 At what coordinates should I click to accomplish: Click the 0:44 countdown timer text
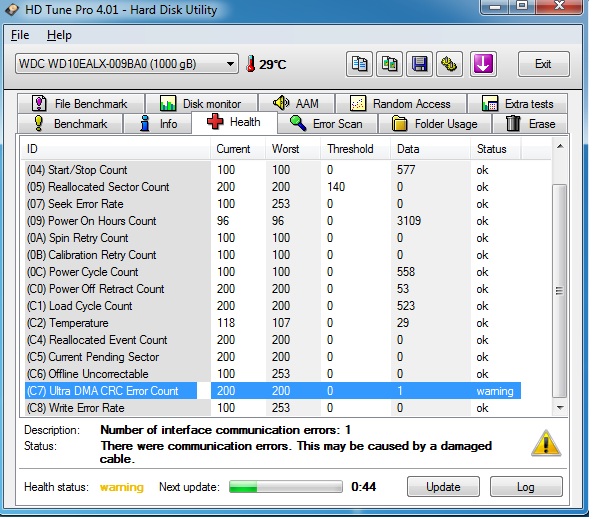coord(364,487)
